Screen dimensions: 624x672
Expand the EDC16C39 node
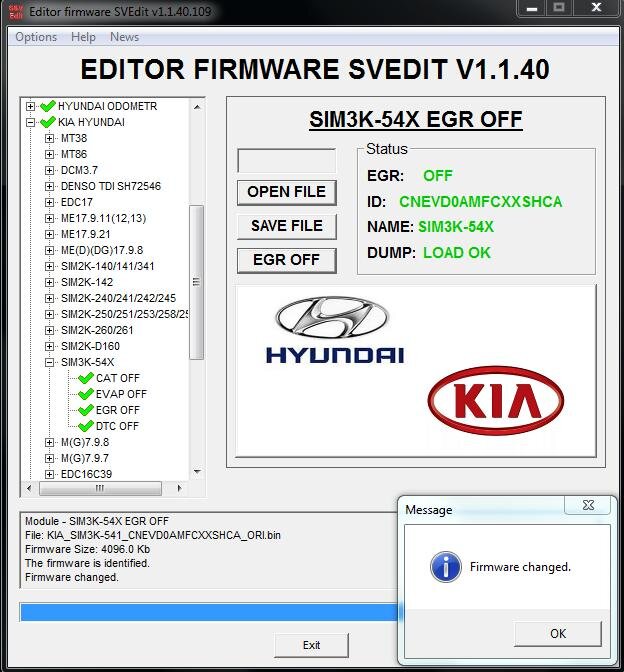coord(49,474)
